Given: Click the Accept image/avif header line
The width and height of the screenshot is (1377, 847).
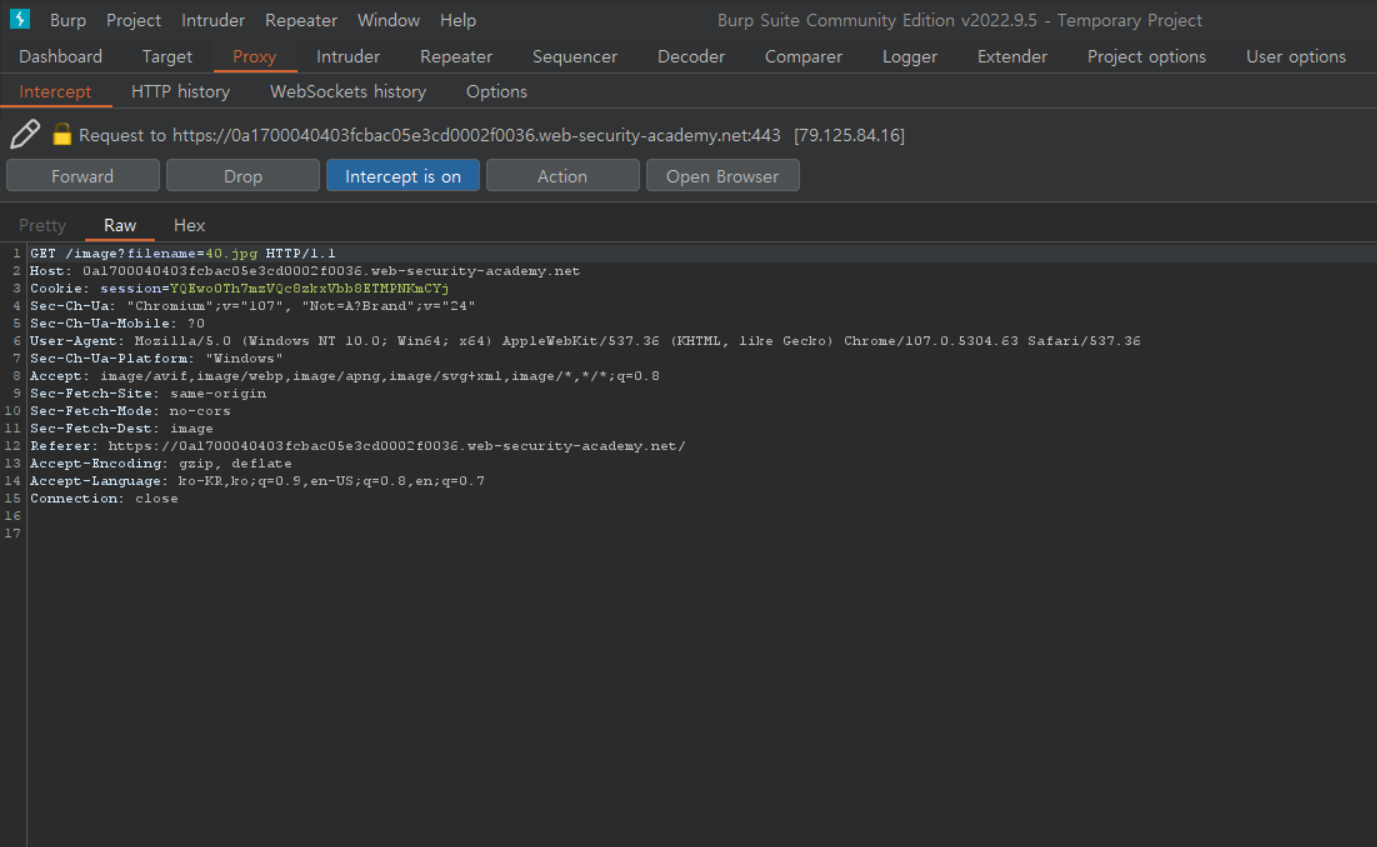Looking at the screenshot, I should coord(344,376).
